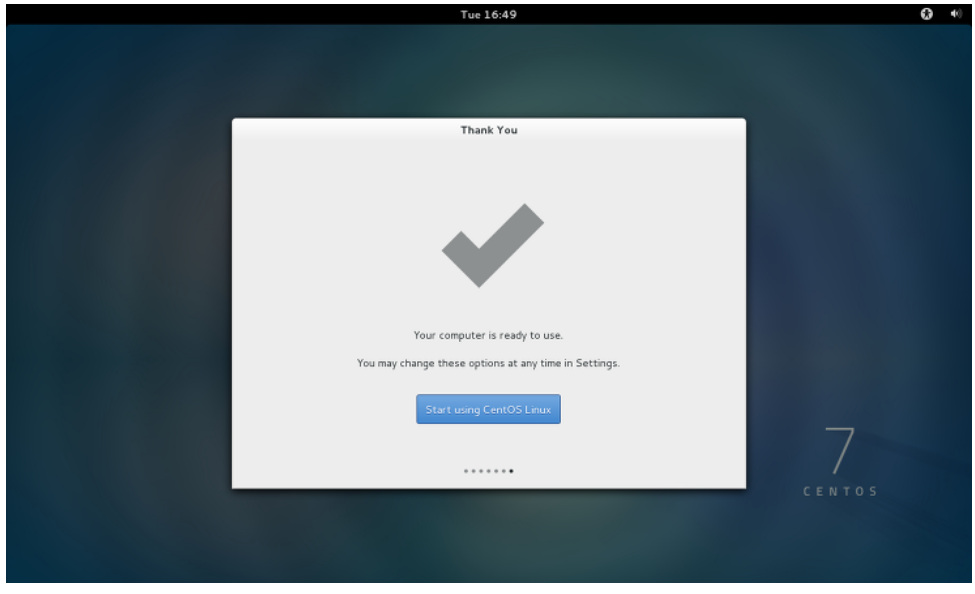
Task: Click the active last page indicator dot
Action: 511,471
